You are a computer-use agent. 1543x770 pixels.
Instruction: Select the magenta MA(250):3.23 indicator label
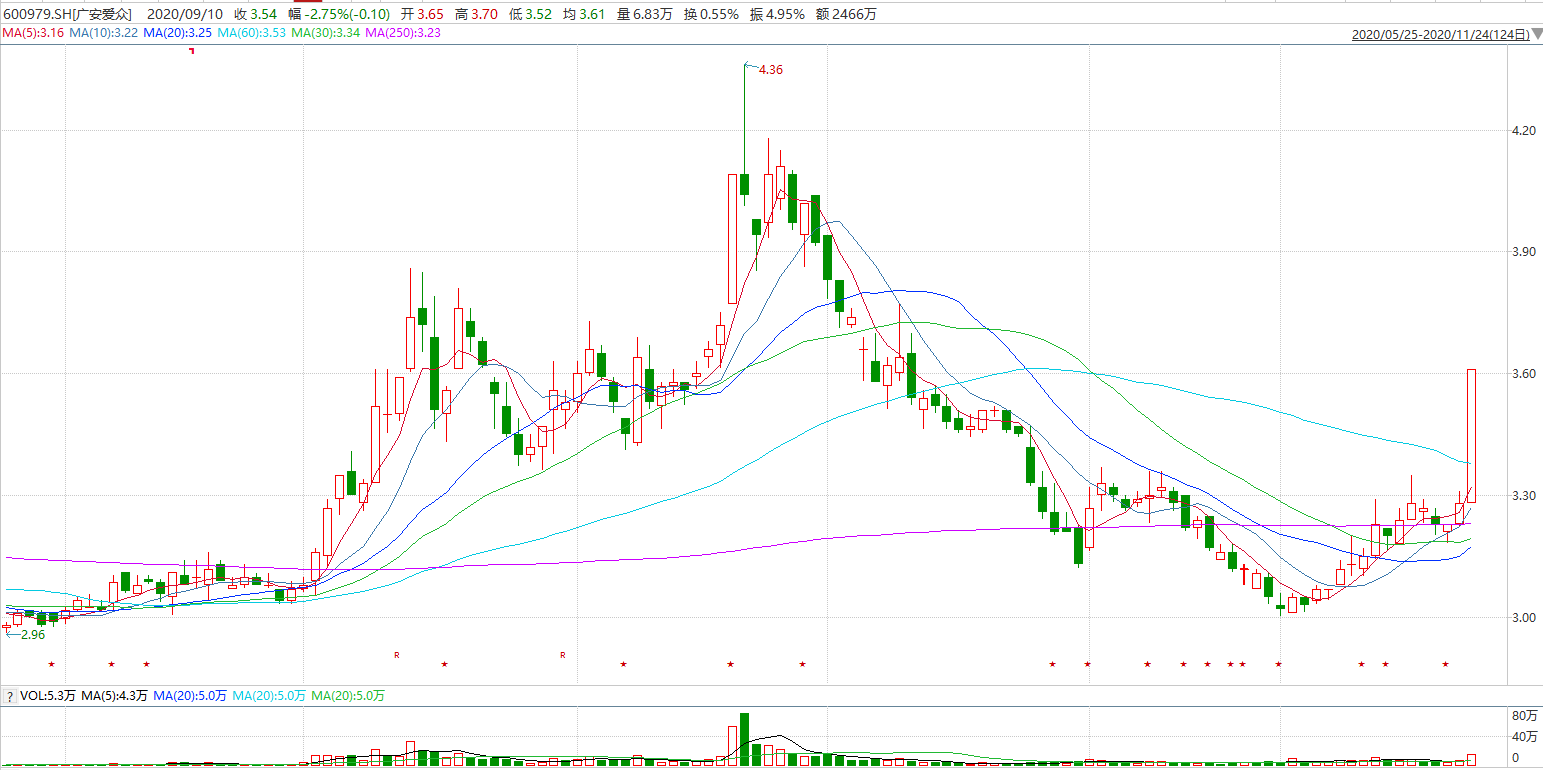(x=403, y=33)
